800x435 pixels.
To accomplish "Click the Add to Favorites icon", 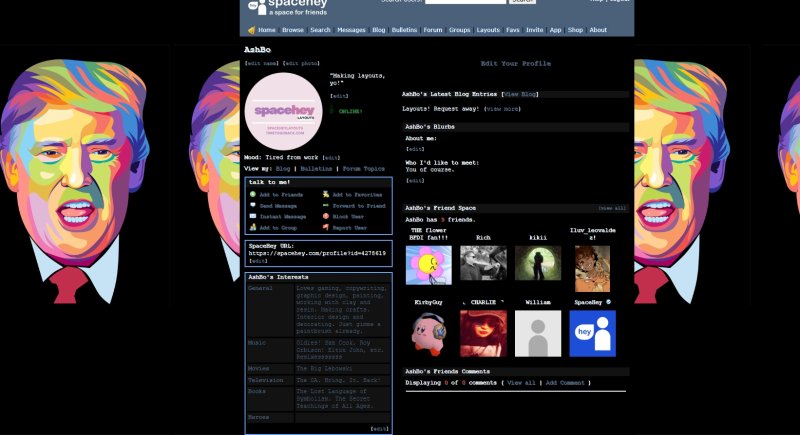I will point(326,194).
